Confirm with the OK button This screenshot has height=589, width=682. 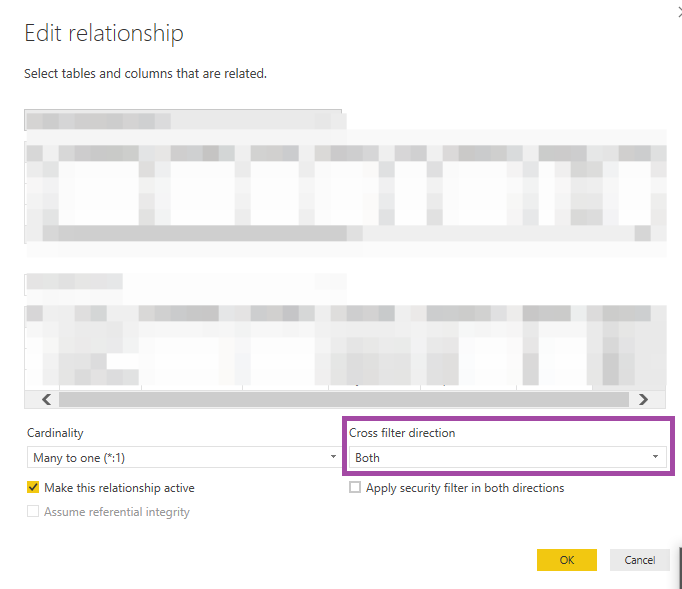click(567, 560)
